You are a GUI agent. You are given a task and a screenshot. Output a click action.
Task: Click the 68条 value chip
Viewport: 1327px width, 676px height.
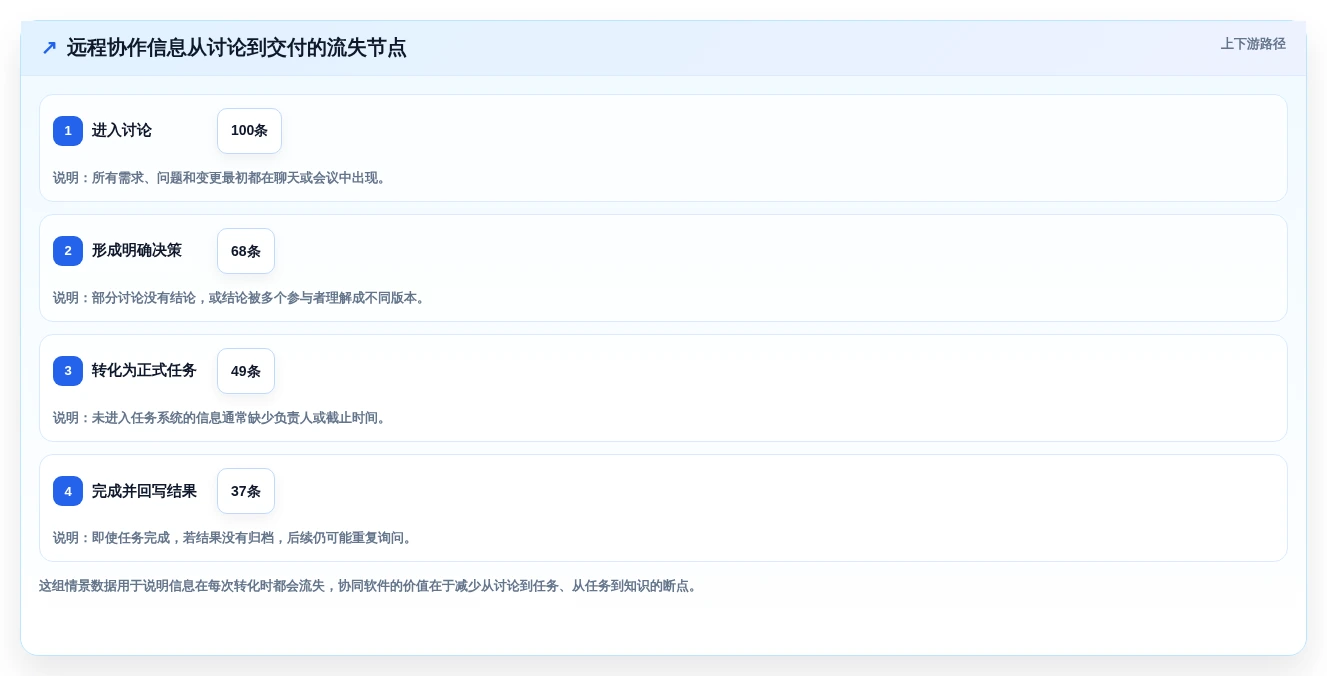246,251
